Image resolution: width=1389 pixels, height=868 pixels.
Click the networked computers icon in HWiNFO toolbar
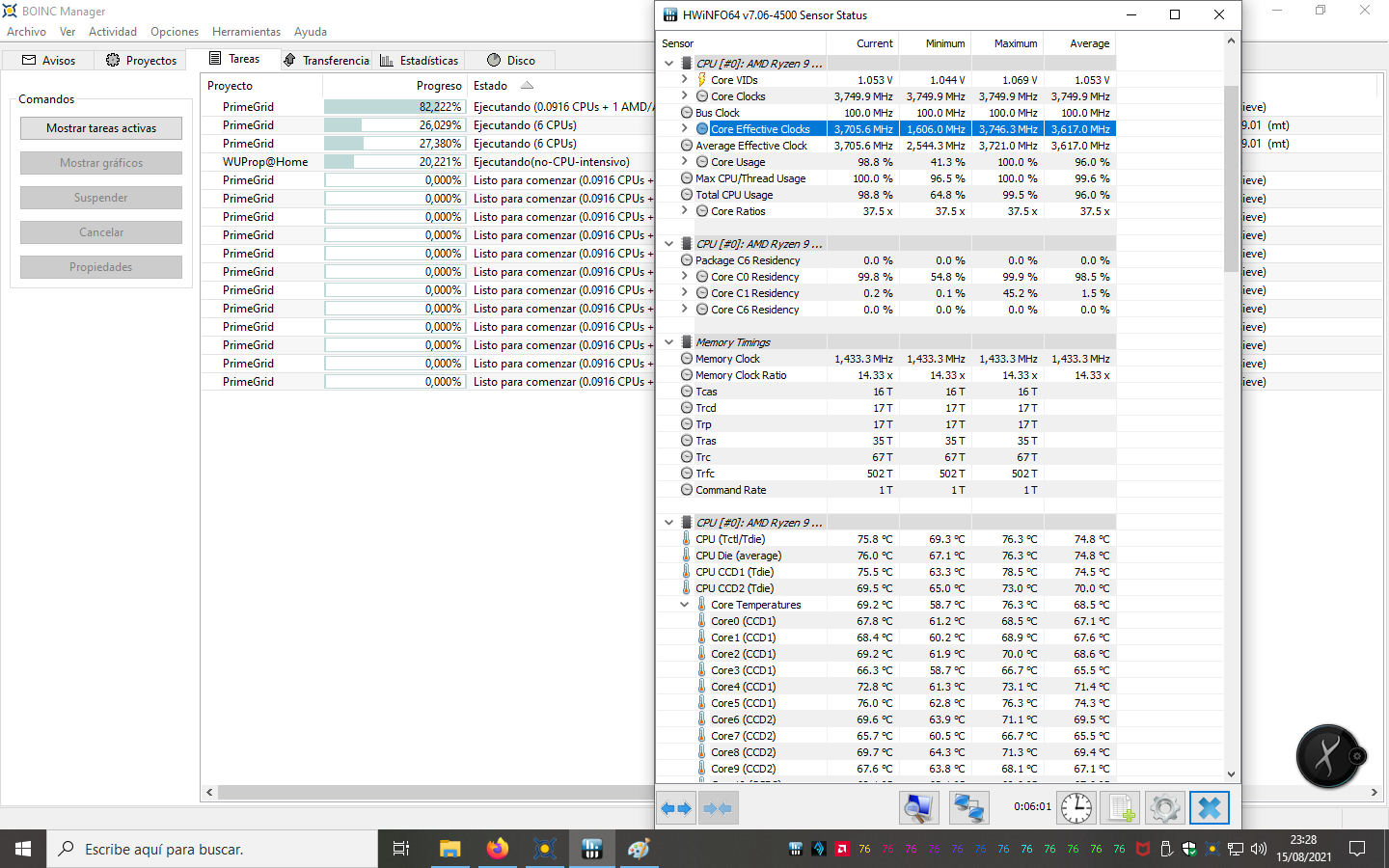click(968, 808)
